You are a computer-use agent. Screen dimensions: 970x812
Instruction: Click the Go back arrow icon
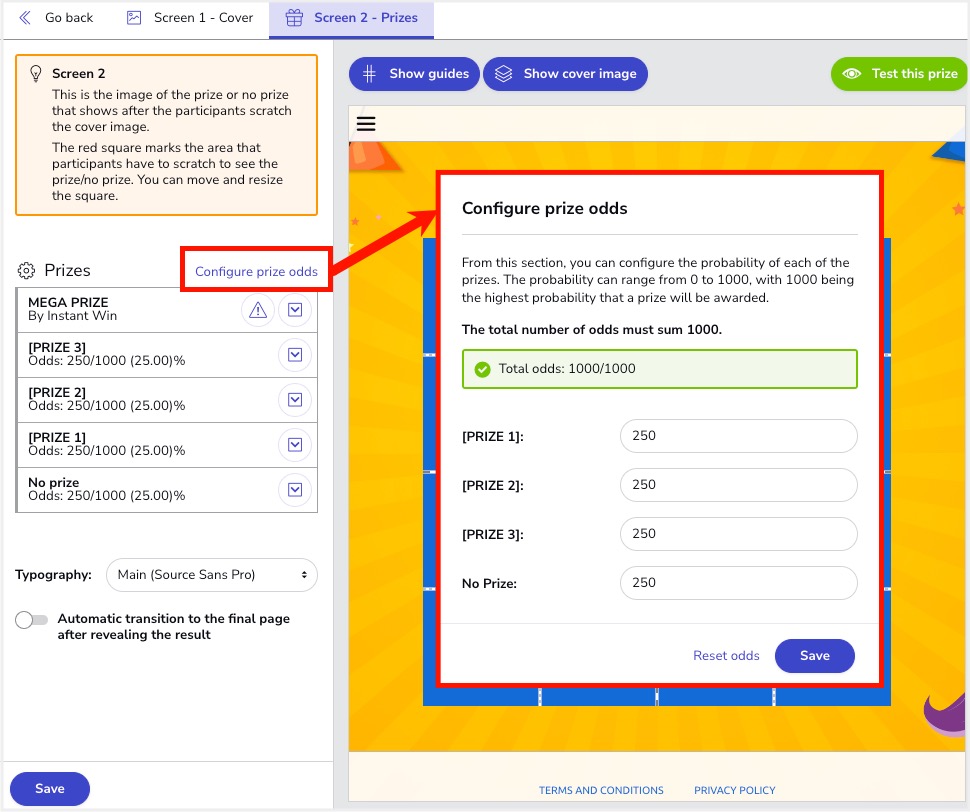click(x=25, y=18)
